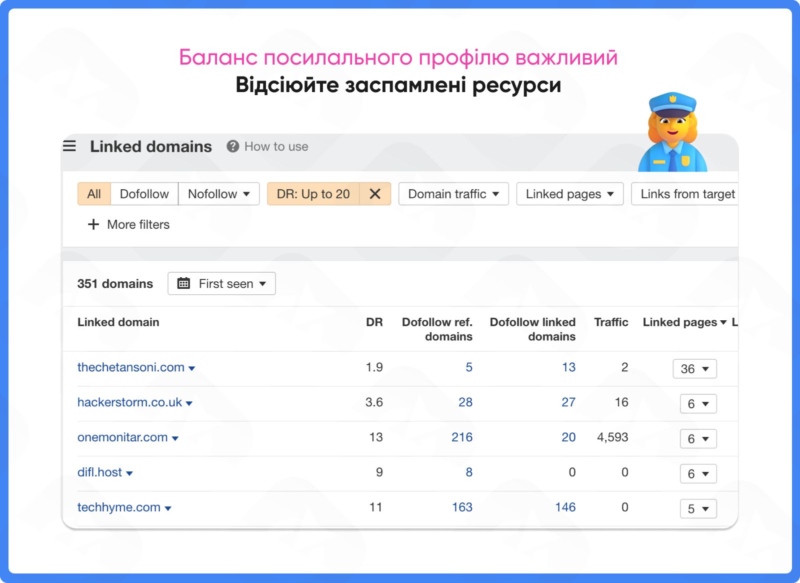The width and height of the screenshot is (800, 583).
Task: Click 216 dofollow ref. domains for onemonitar.com
Action: coord(461,437)
